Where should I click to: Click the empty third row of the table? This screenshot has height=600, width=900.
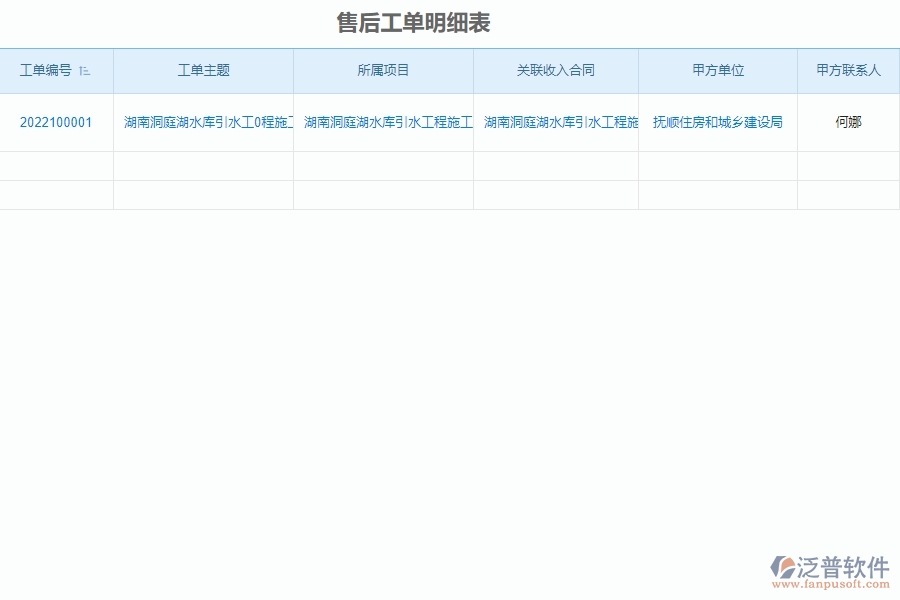(450, 194)
